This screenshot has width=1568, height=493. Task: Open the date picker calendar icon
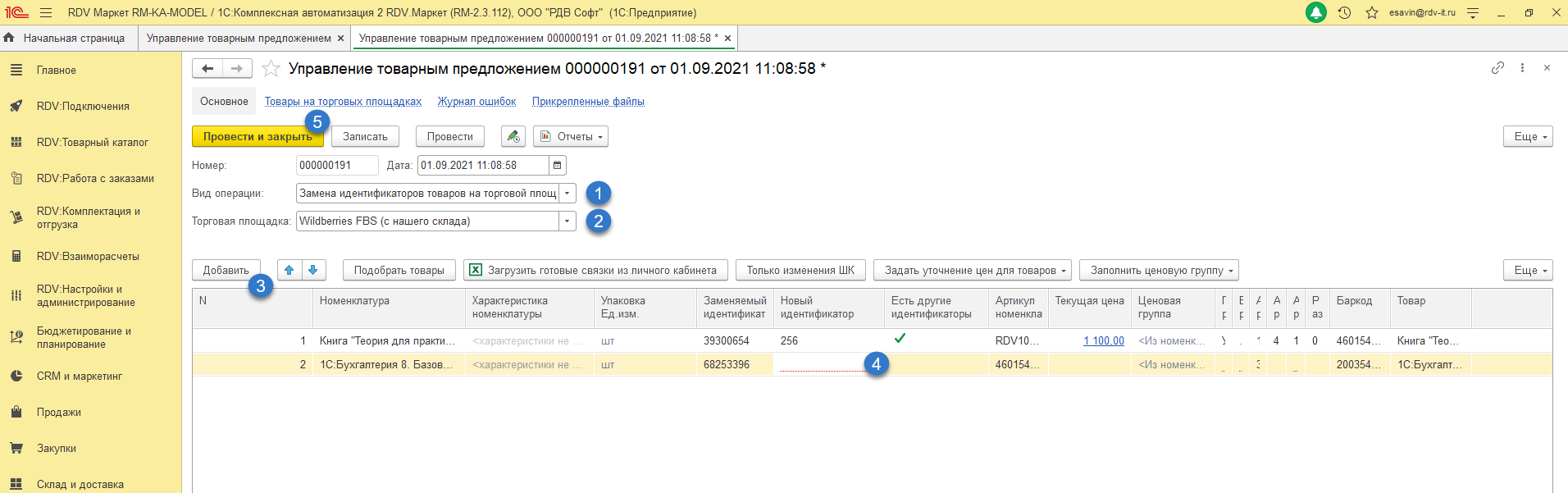click(x=558, y=165)
